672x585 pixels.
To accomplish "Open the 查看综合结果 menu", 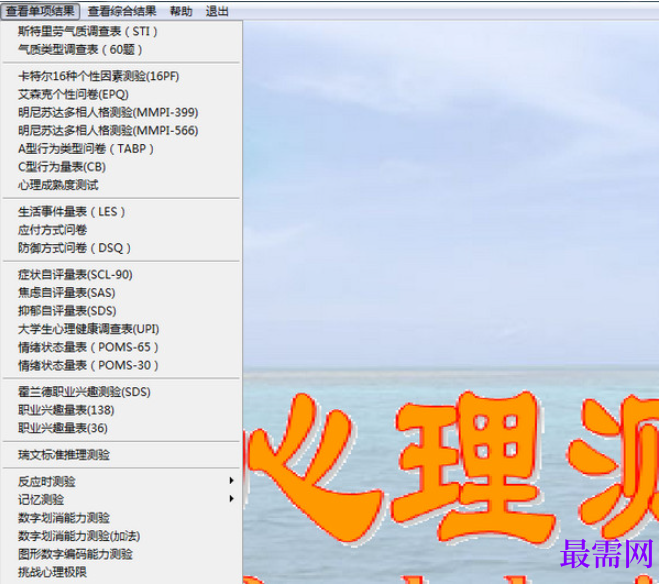I will [122, 11].
